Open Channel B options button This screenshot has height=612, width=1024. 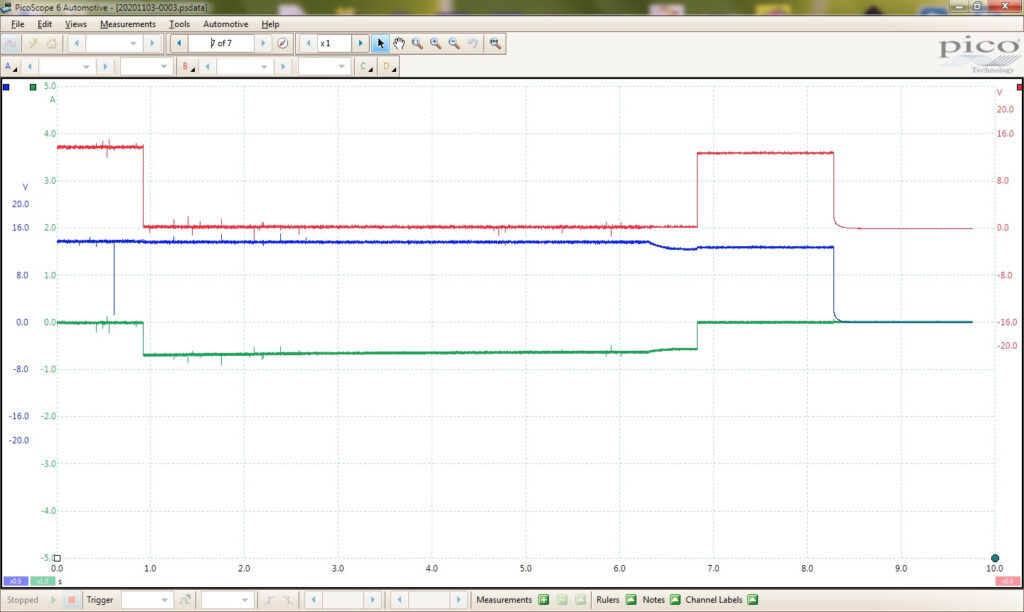(x=188, y=67)
